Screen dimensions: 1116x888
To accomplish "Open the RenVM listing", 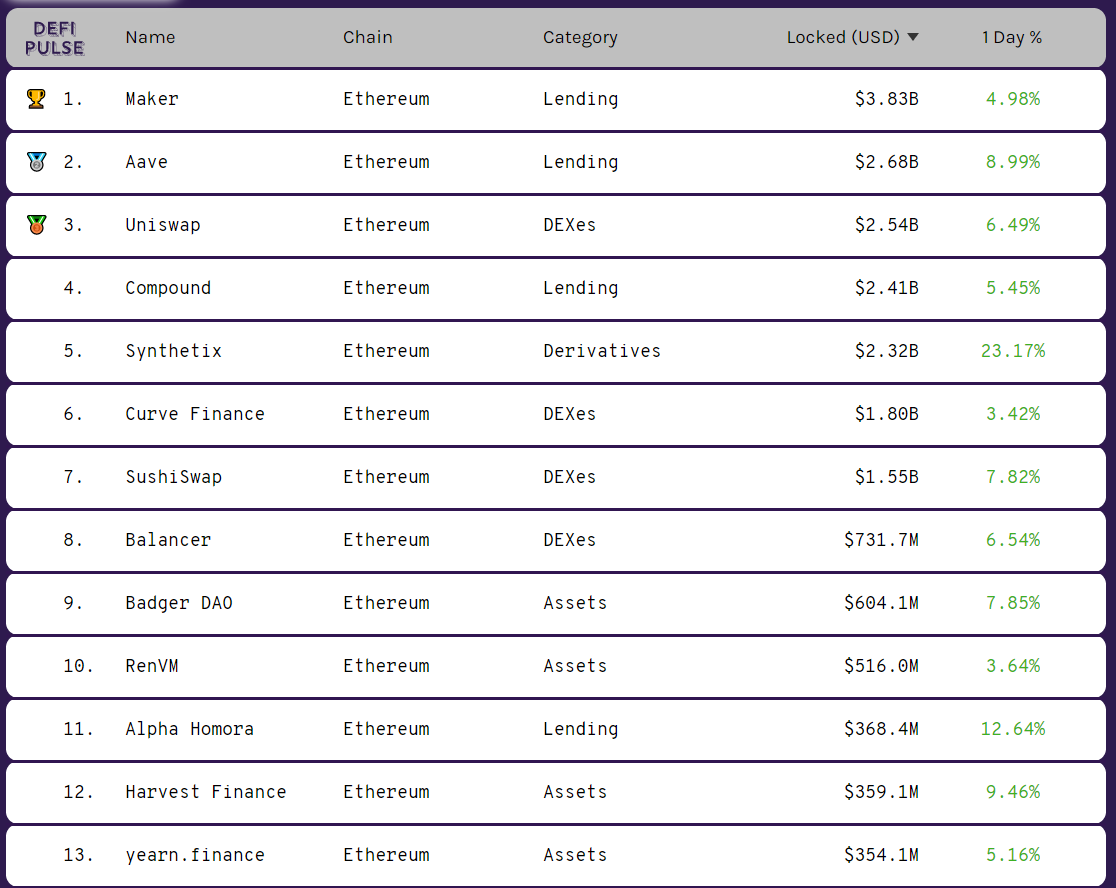I will pos(152,666).
